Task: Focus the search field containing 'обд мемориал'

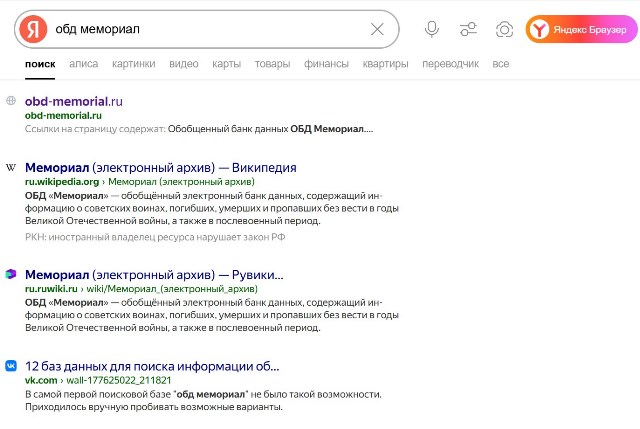Action: (x=208, y=29)
